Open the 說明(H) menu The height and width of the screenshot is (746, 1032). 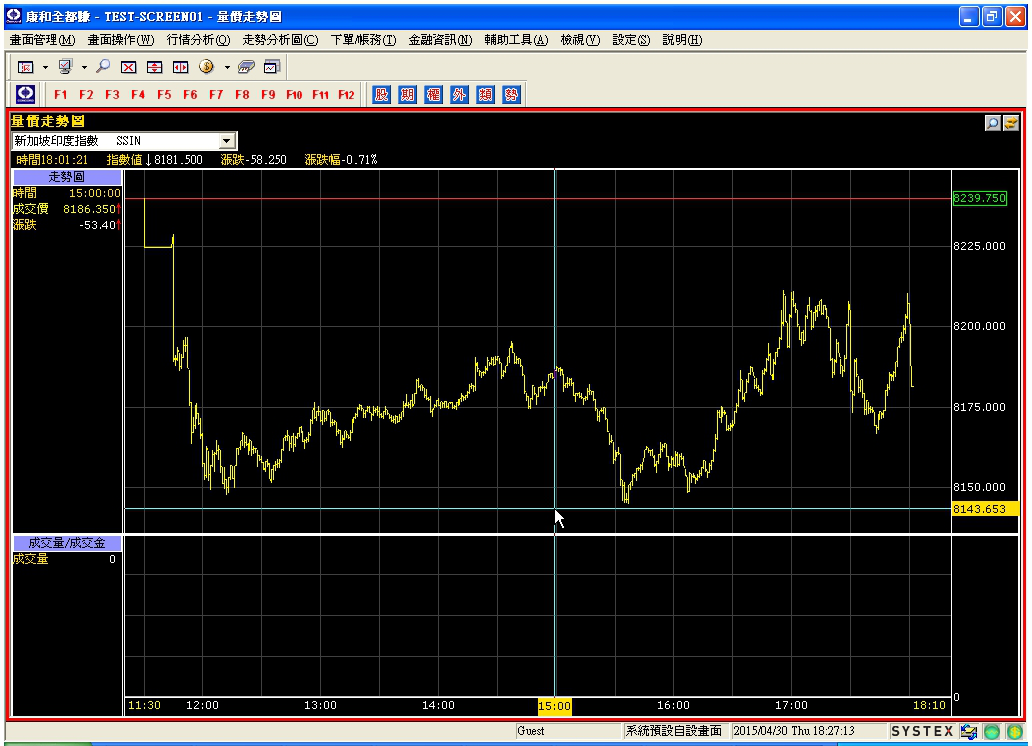click(x=683, y=40)
